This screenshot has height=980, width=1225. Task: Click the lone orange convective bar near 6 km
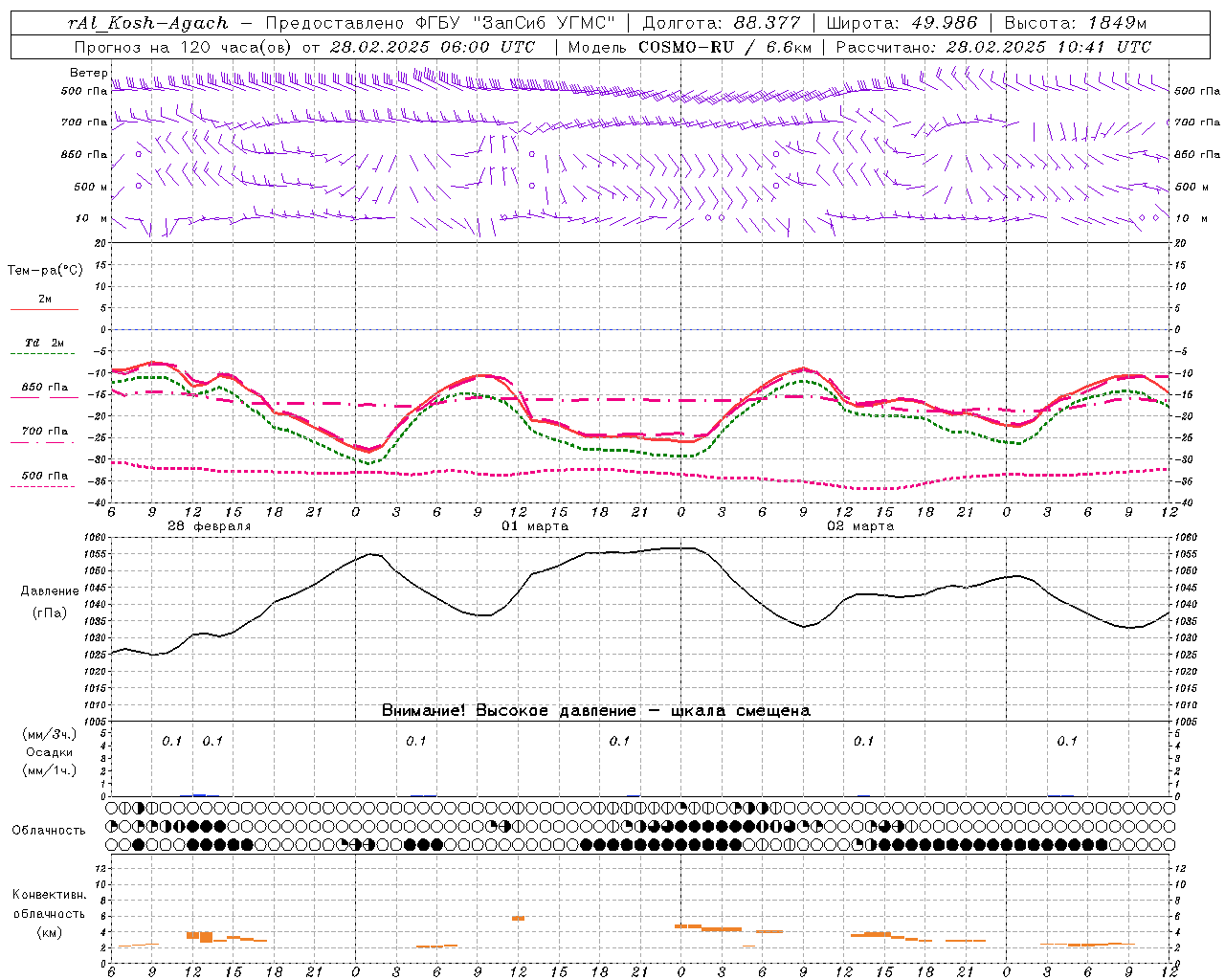tap(518, 918)
